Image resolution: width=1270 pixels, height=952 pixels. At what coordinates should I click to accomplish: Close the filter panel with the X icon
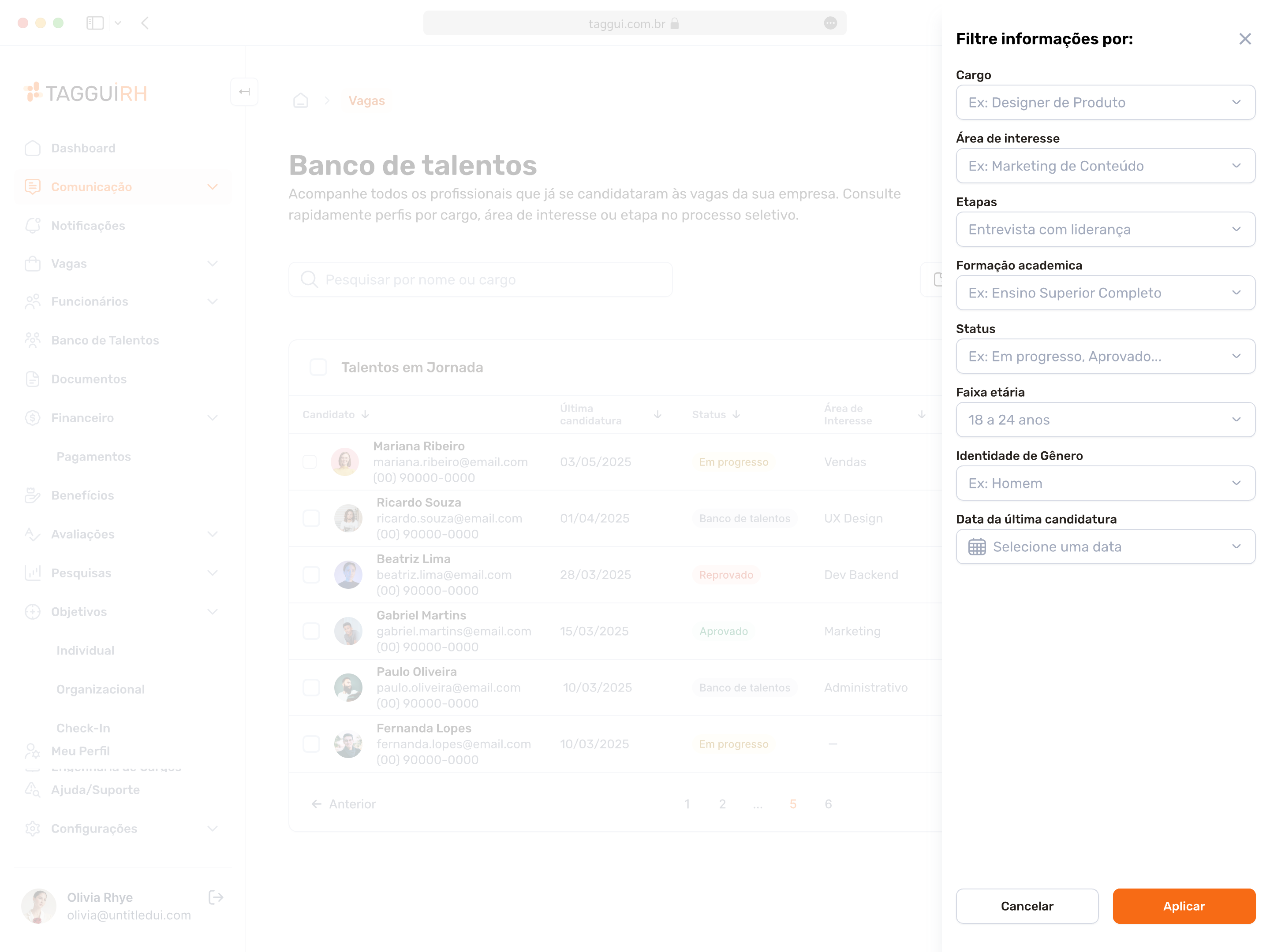(x=1245, y=39)
